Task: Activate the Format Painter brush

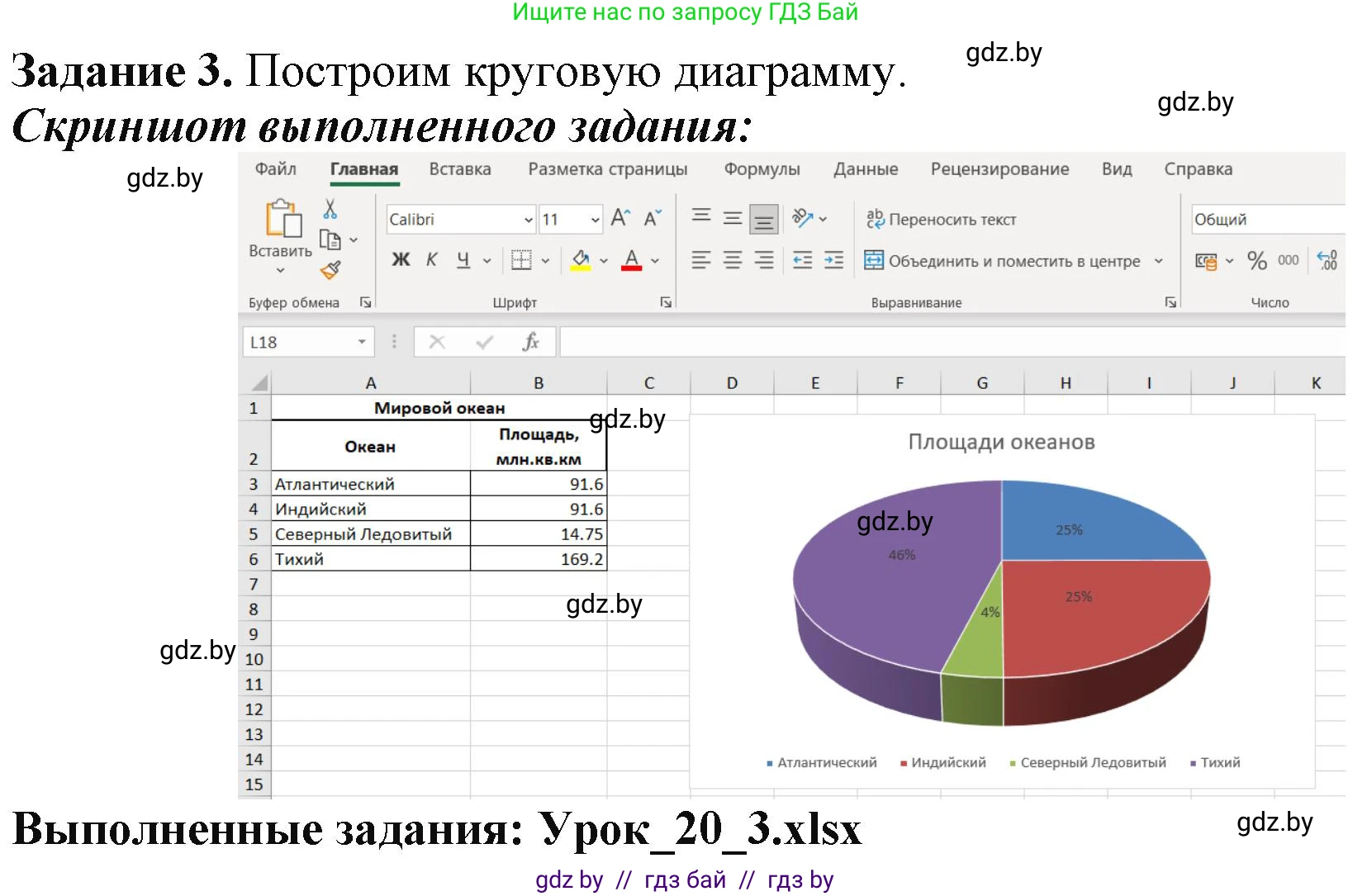Action: [330, 271]
